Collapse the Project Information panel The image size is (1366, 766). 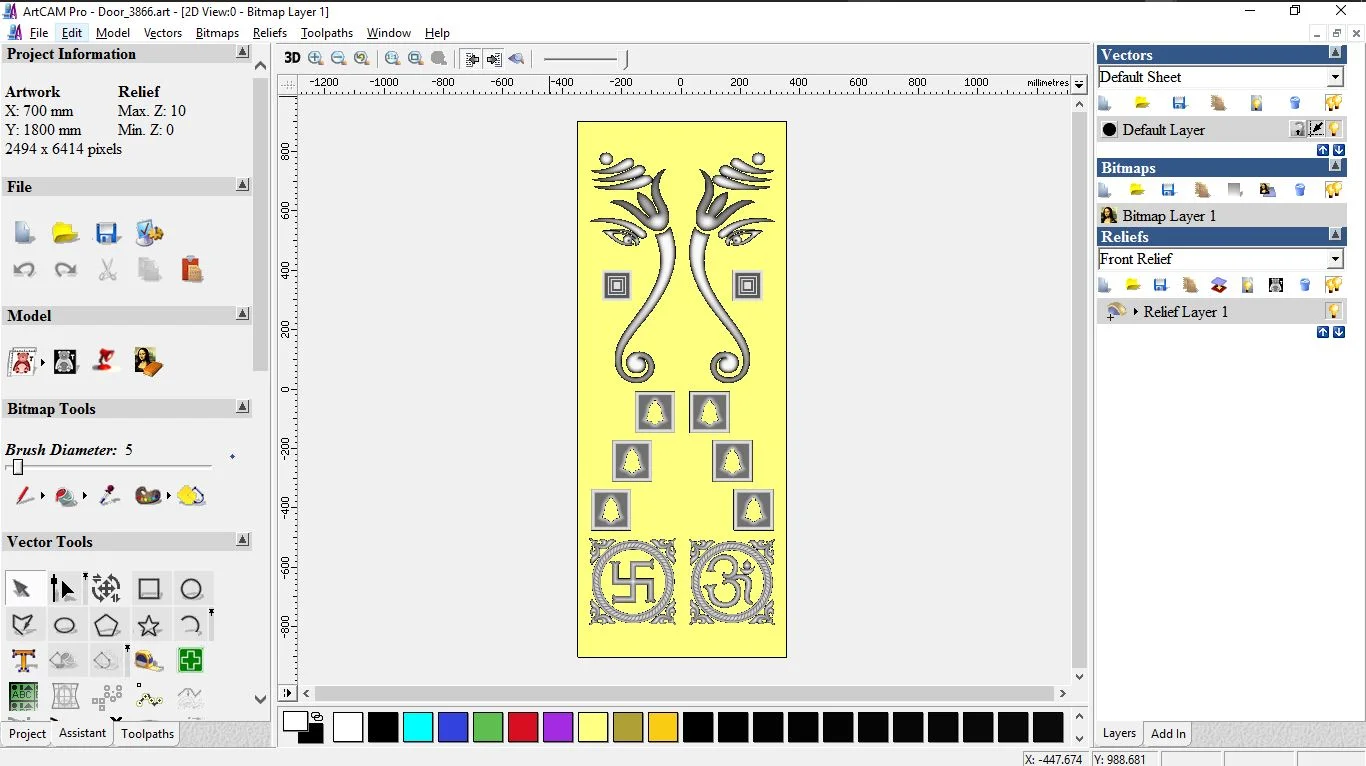point(243,52)
